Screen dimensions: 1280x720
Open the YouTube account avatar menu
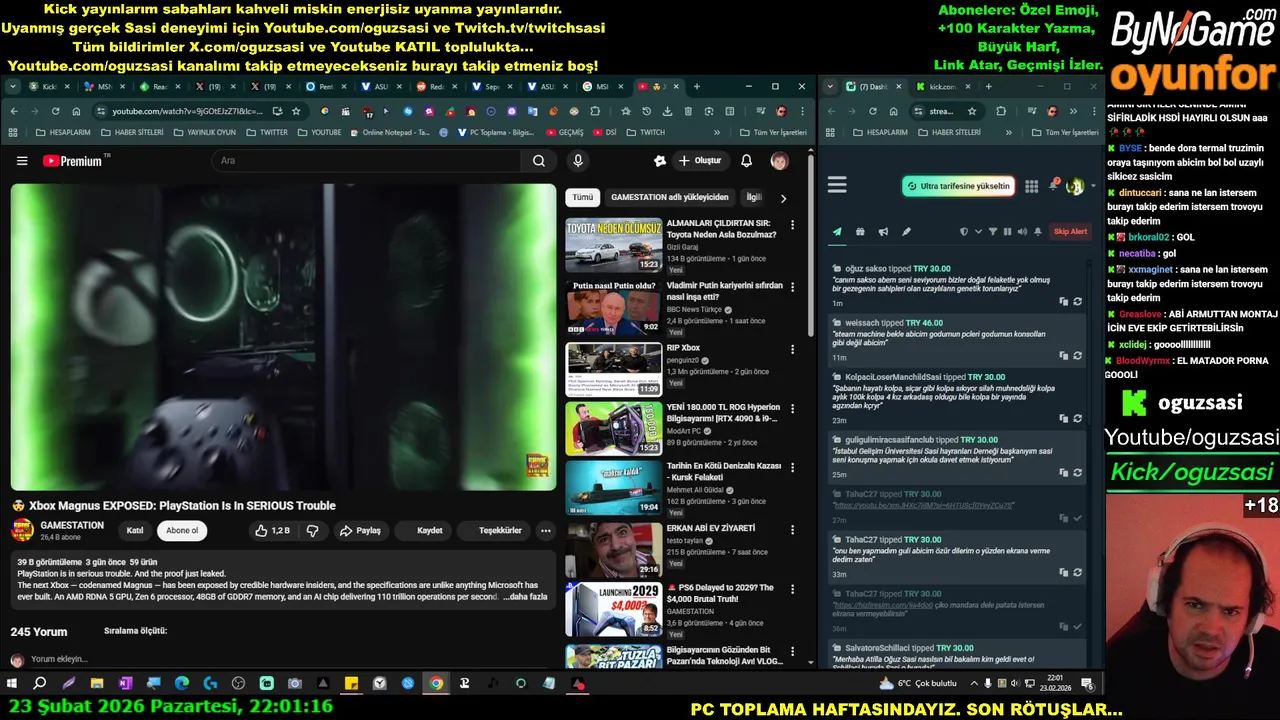pyautogui.click(x=779, y=161)
